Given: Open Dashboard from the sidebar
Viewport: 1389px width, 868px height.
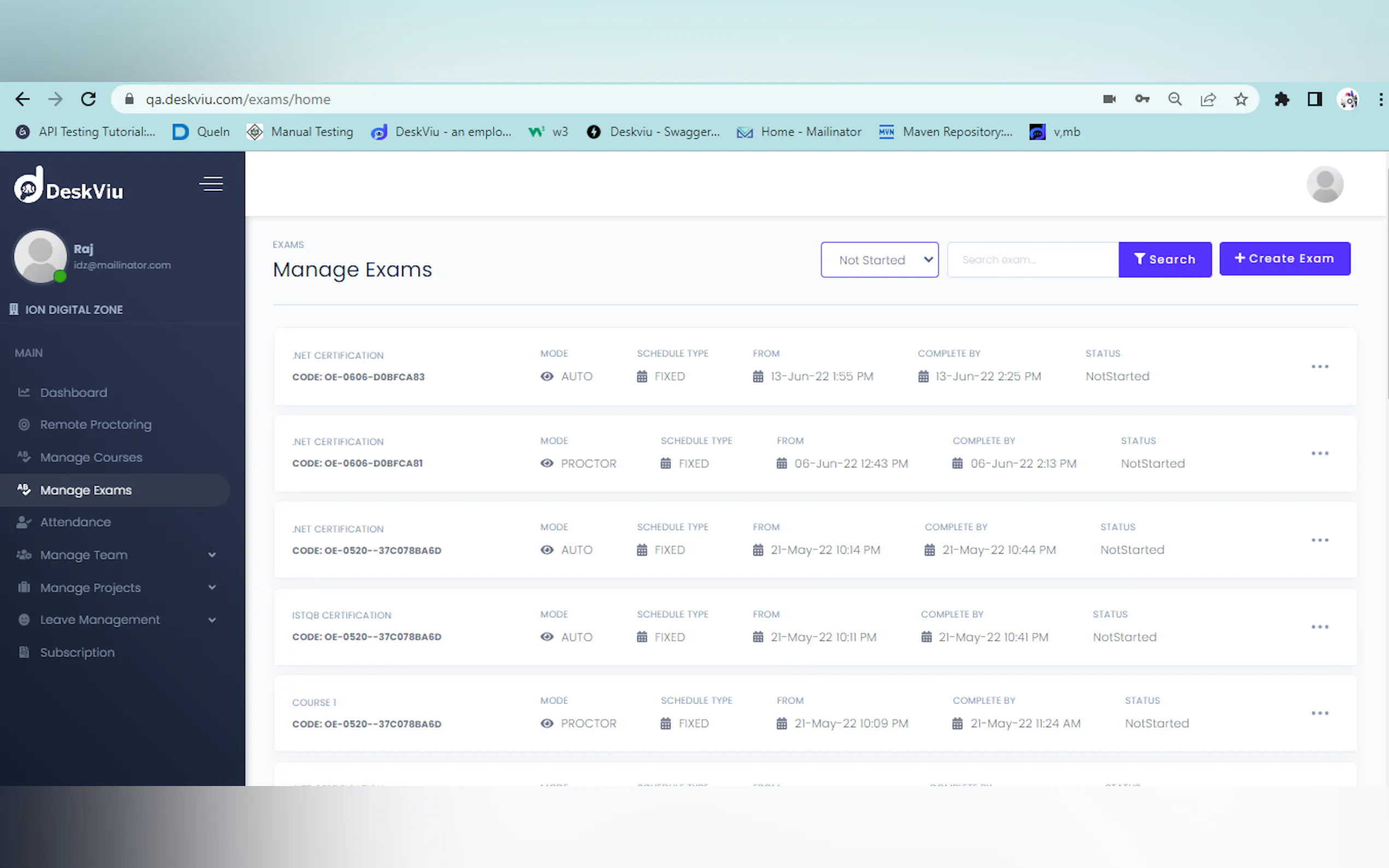Looking at the screenshot, I should click(x=73, y=392).
